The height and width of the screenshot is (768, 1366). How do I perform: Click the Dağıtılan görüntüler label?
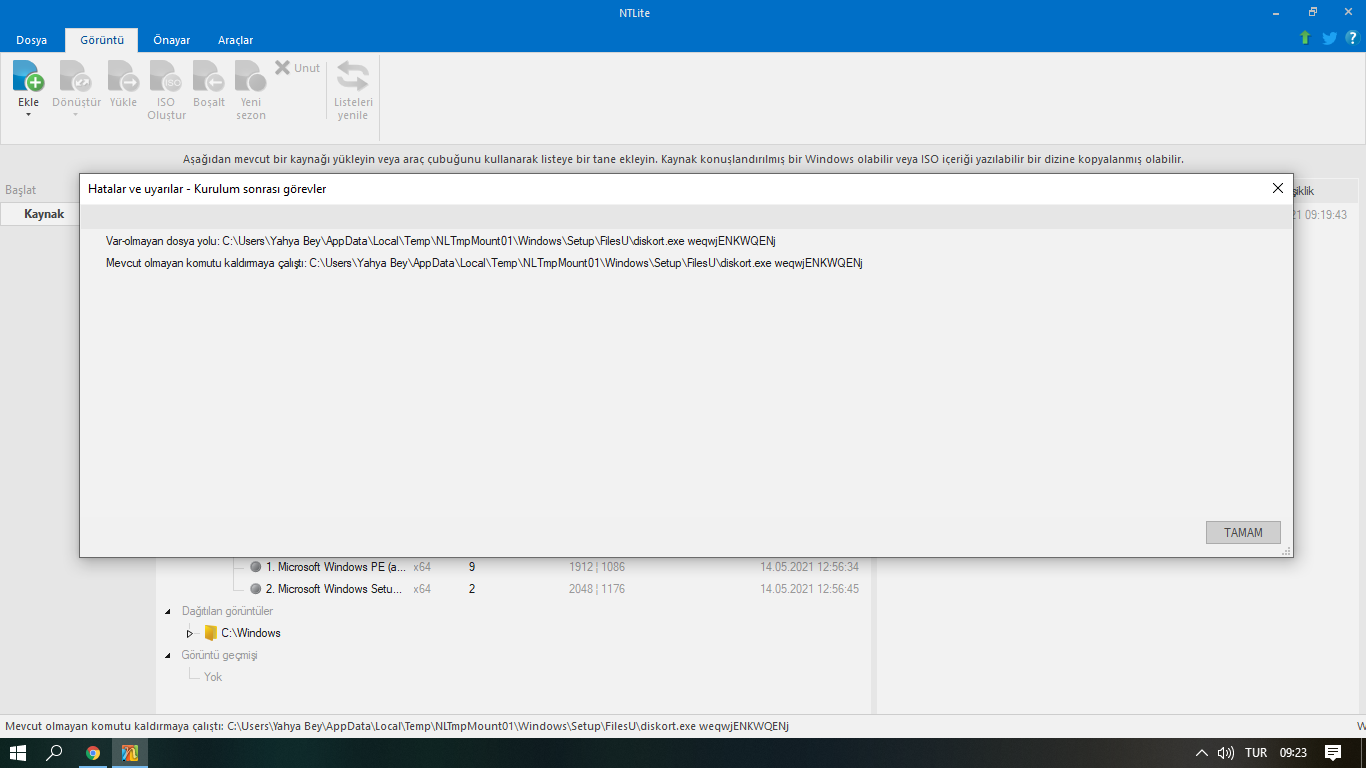click(x=227, y=611)
